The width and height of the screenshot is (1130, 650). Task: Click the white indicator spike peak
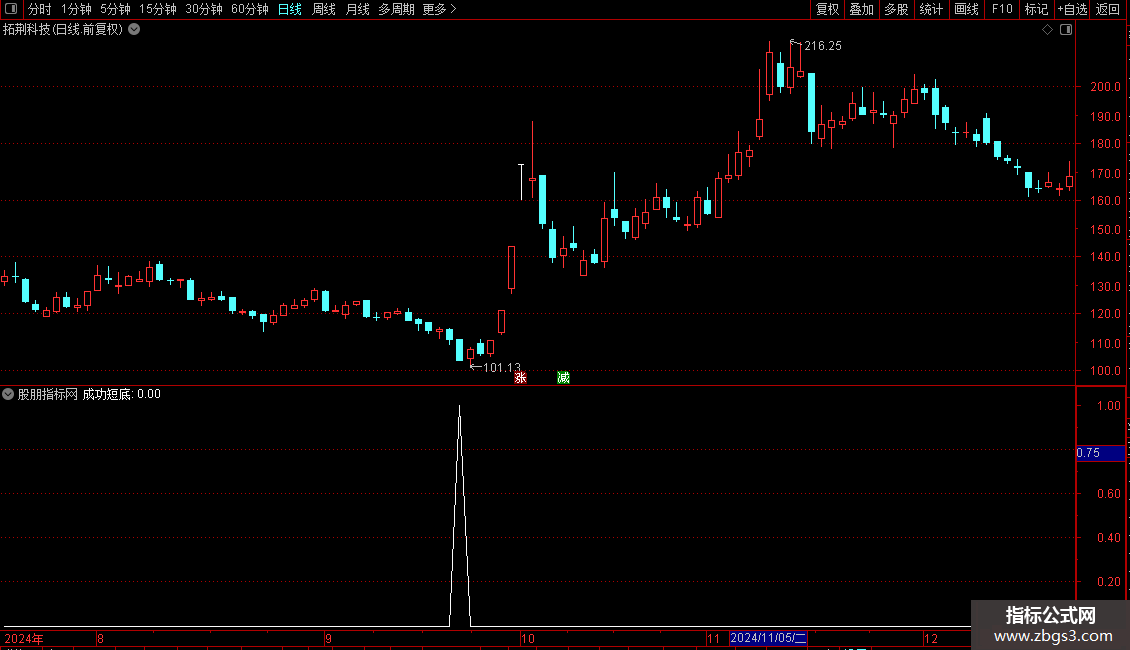(x=460, y=408)
